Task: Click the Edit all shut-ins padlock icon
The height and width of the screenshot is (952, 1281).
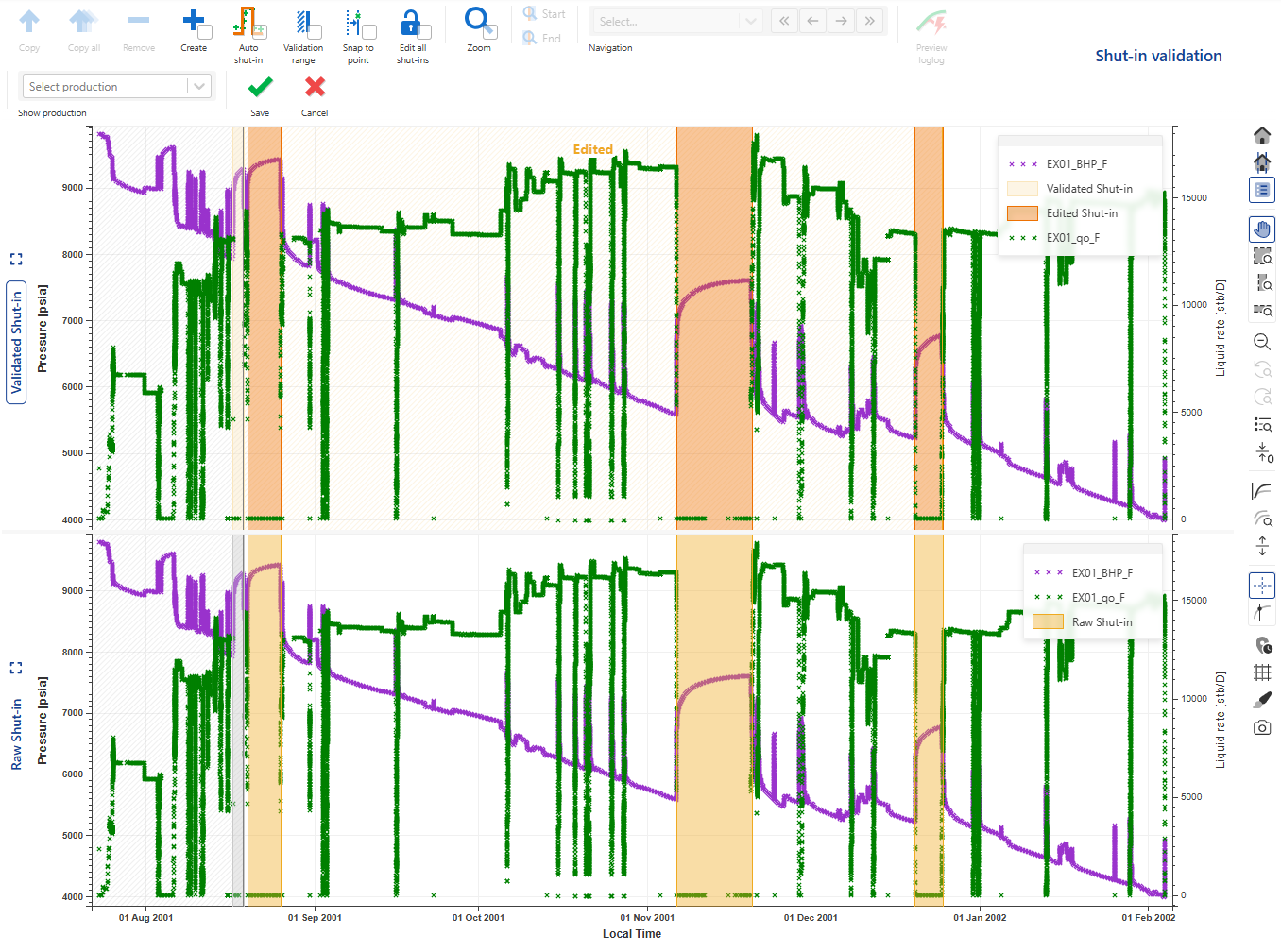Action: click(x=410, y=23)
